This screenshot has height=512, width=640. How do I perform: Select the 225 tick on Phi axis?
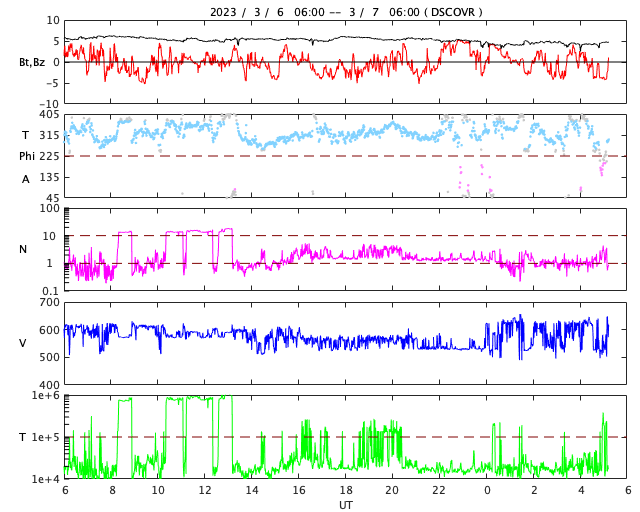[51, 156]
